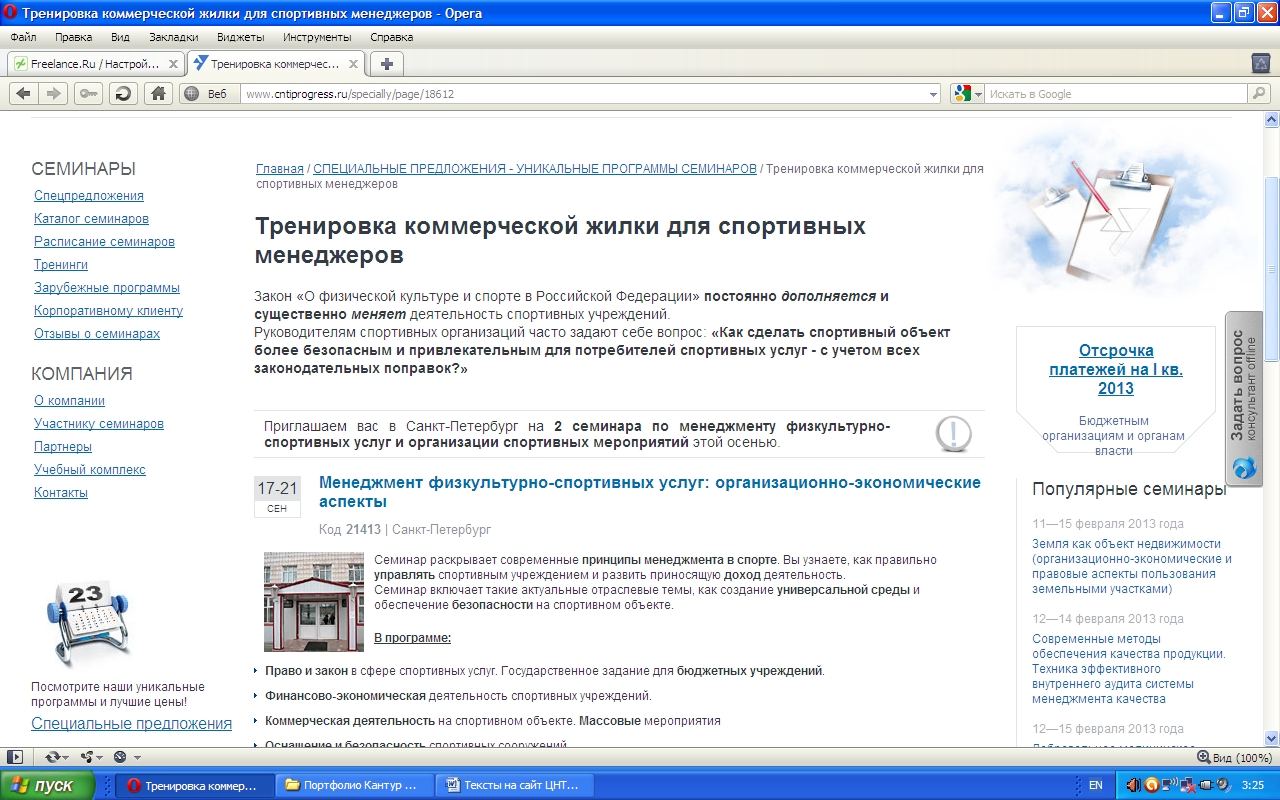
Task: Follow the 'Специальные предложения' link
Action: (131, 723)
